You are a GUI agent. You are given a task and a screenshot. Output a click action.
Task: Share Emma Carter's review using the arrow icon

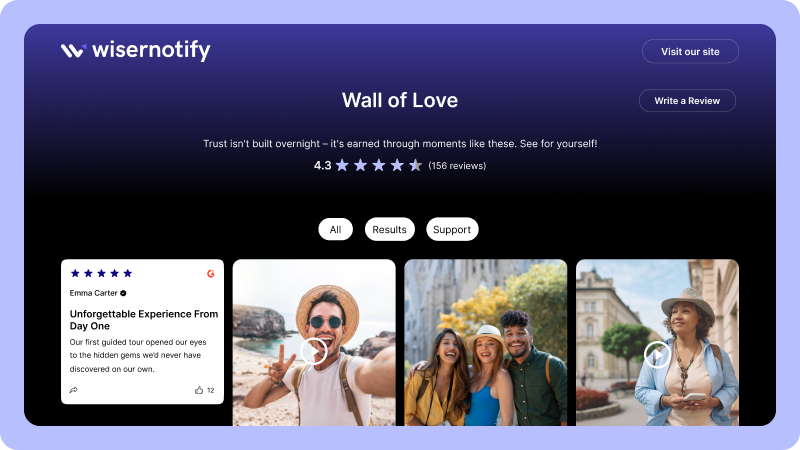click(x=73, y=390)
